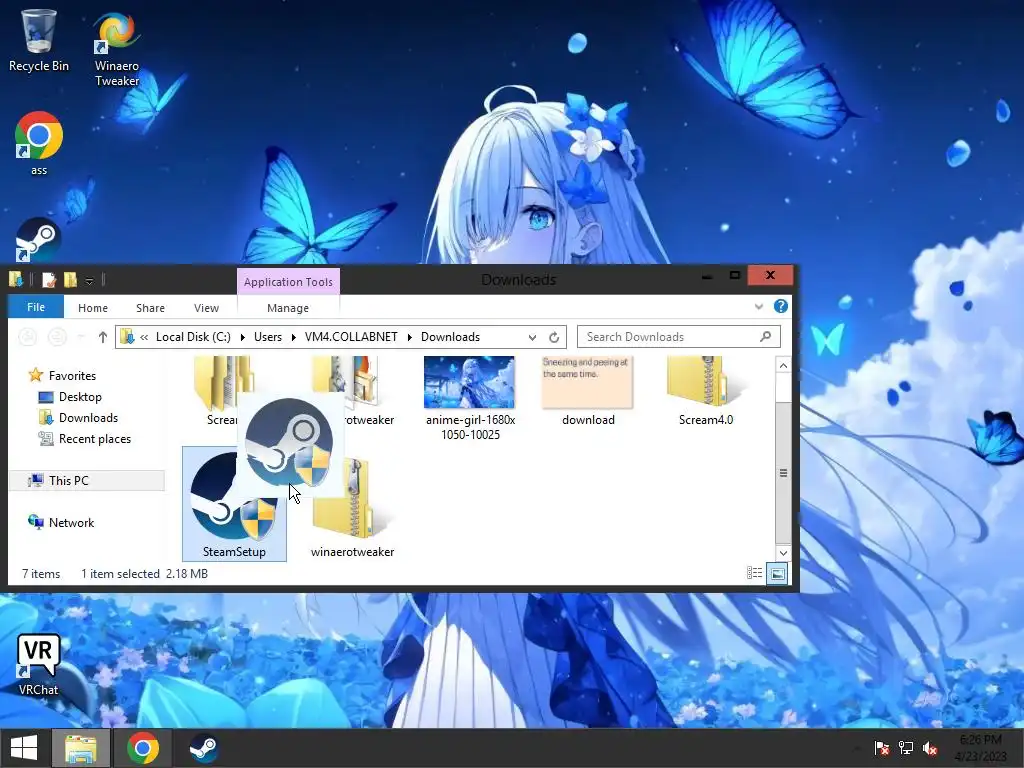Select the download image file
This screenshot has width=1024, height=768.
[588, 392]
